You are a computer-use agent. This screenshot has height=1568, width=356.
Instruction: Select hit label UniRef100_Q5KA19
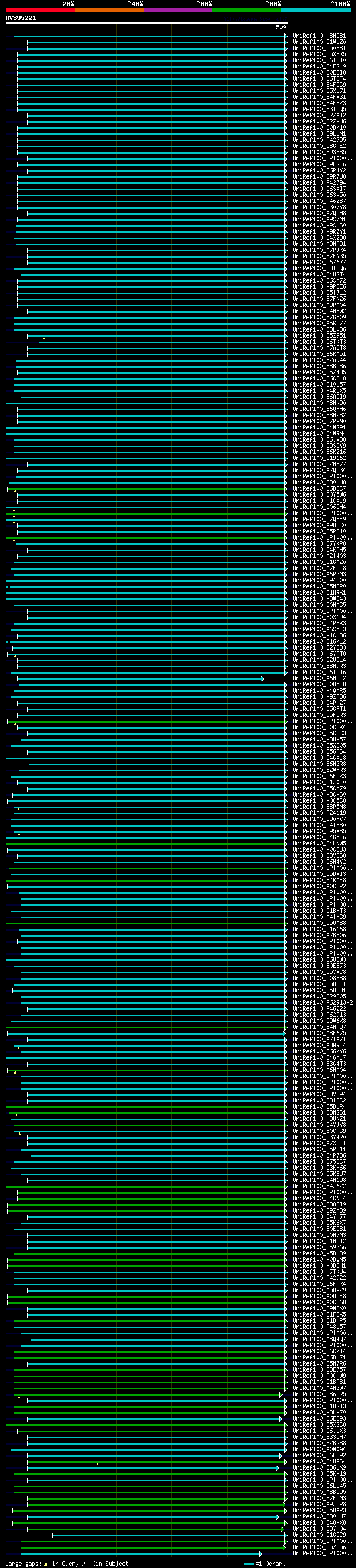click(x=319, y=1474)
